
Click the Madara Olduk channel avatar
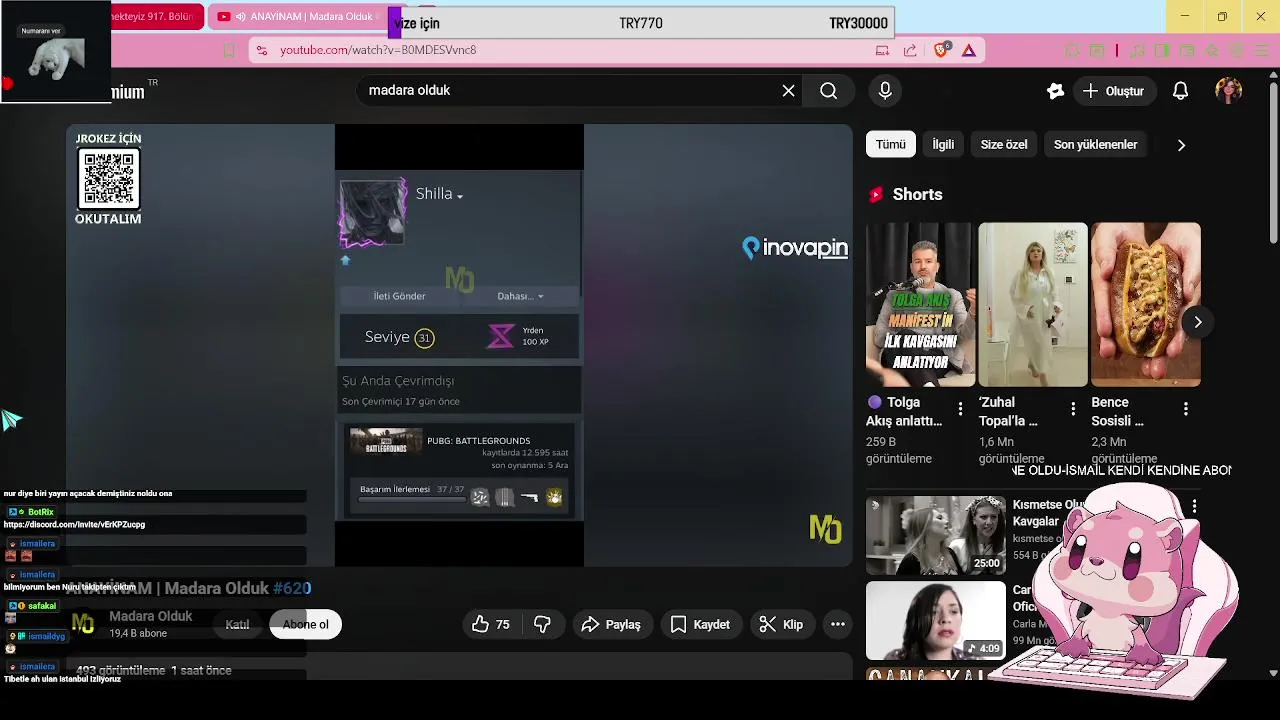point(83,625)
